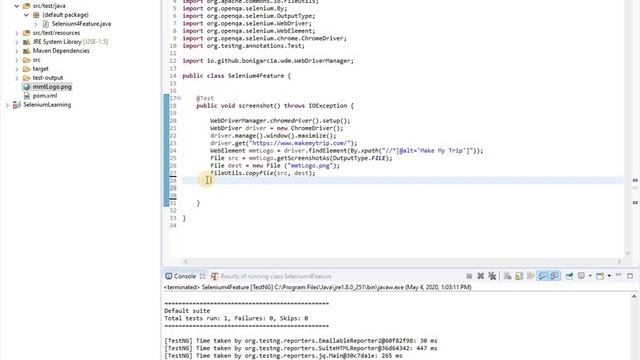This screenshot has height=360, width=640.
Task: Click the "mmtLogo.png" string on line 26
Action: (x=310, y=166)
